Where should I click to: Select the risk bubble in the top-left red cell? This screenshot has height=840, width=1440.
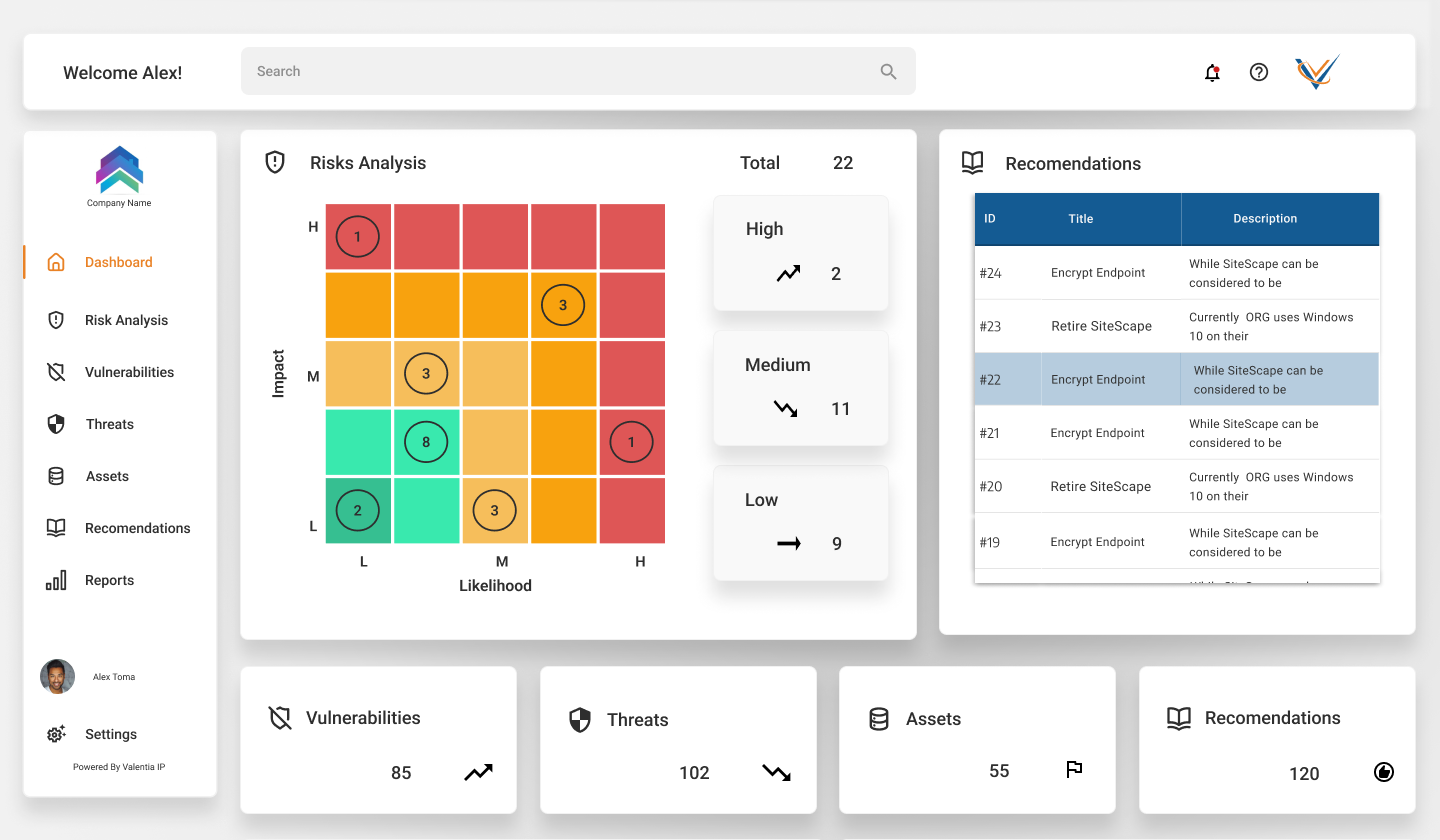tap(358, 237)
